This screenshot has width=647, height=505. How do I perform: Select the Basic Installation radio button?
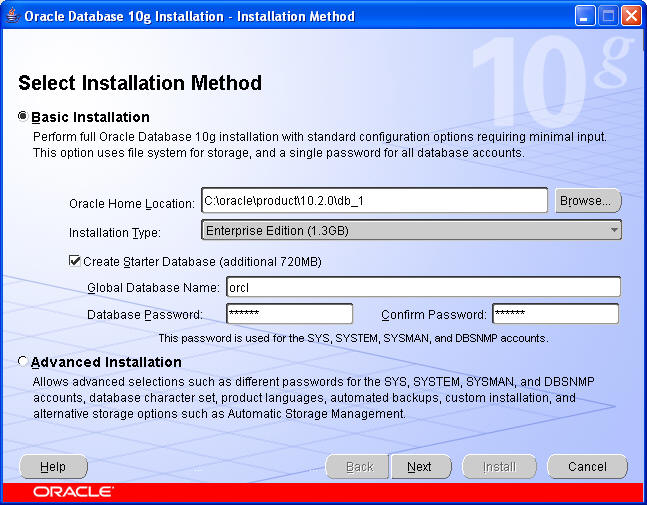pos(24,116)
